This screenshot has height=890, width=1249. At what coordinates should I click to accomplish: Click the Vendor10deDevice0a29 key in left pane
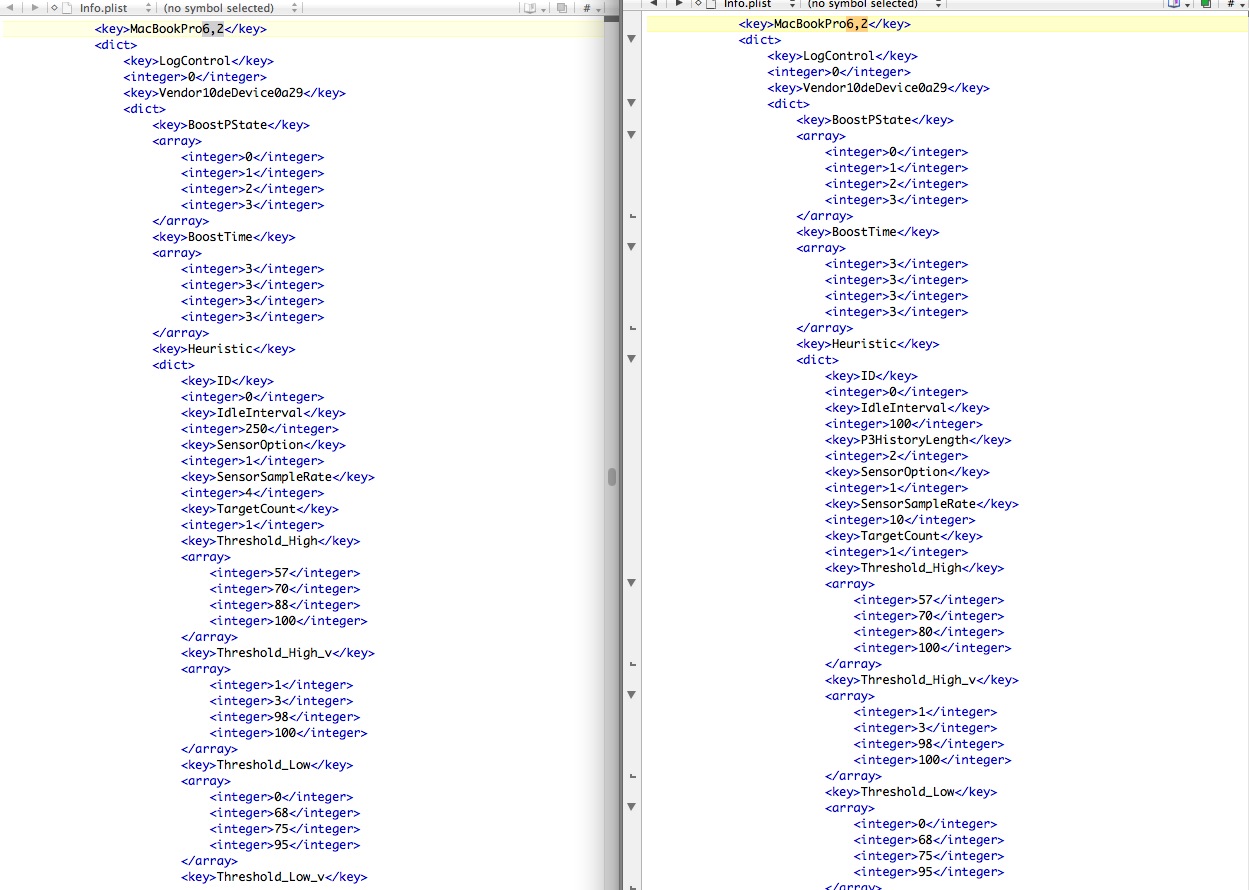235,93
